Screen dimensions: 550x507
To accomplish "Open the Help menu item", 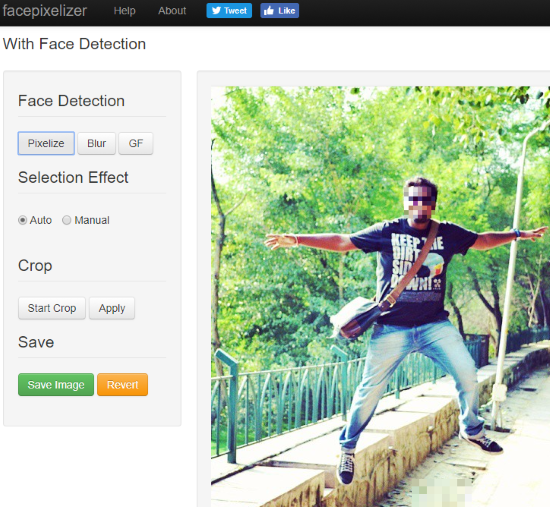I will pyautogui.click(x=125, y=11).
